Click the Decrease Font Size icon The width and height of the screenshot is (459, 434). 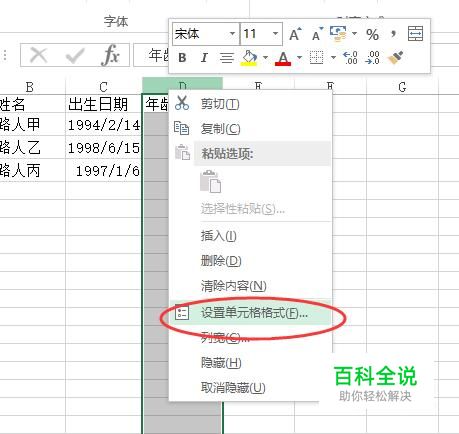317,34
